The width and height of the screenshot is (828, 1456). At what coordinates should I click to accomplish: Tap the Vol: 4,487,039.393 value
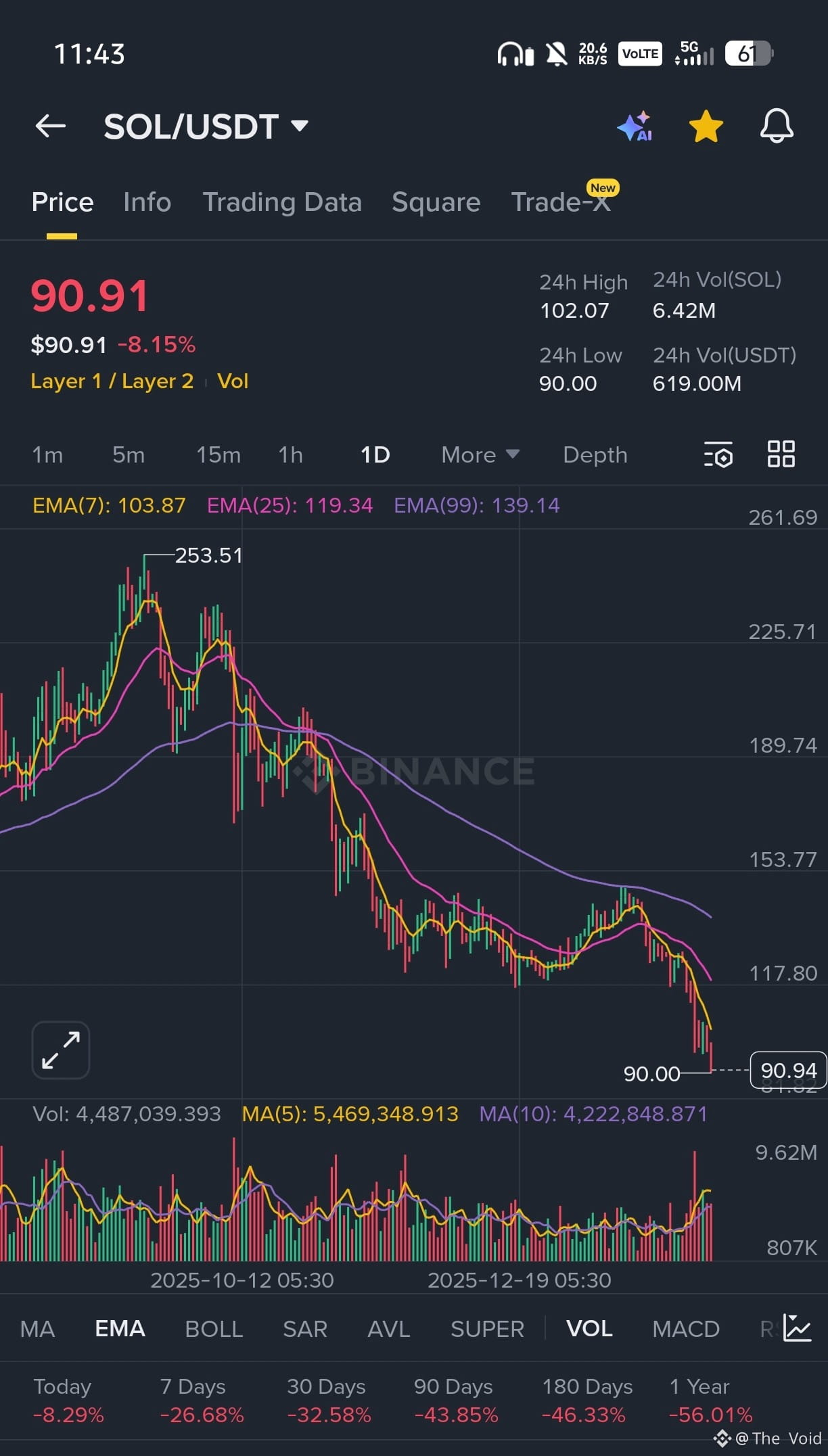tap(127, 1114)
